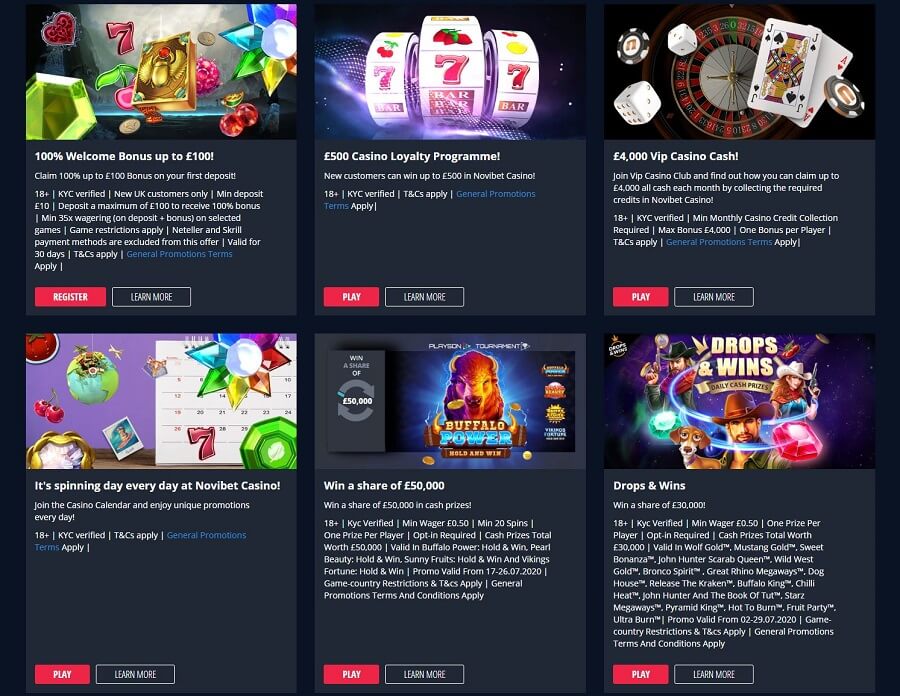
Task: Play the Drops & Wins promotion
Action: (641, 674)
